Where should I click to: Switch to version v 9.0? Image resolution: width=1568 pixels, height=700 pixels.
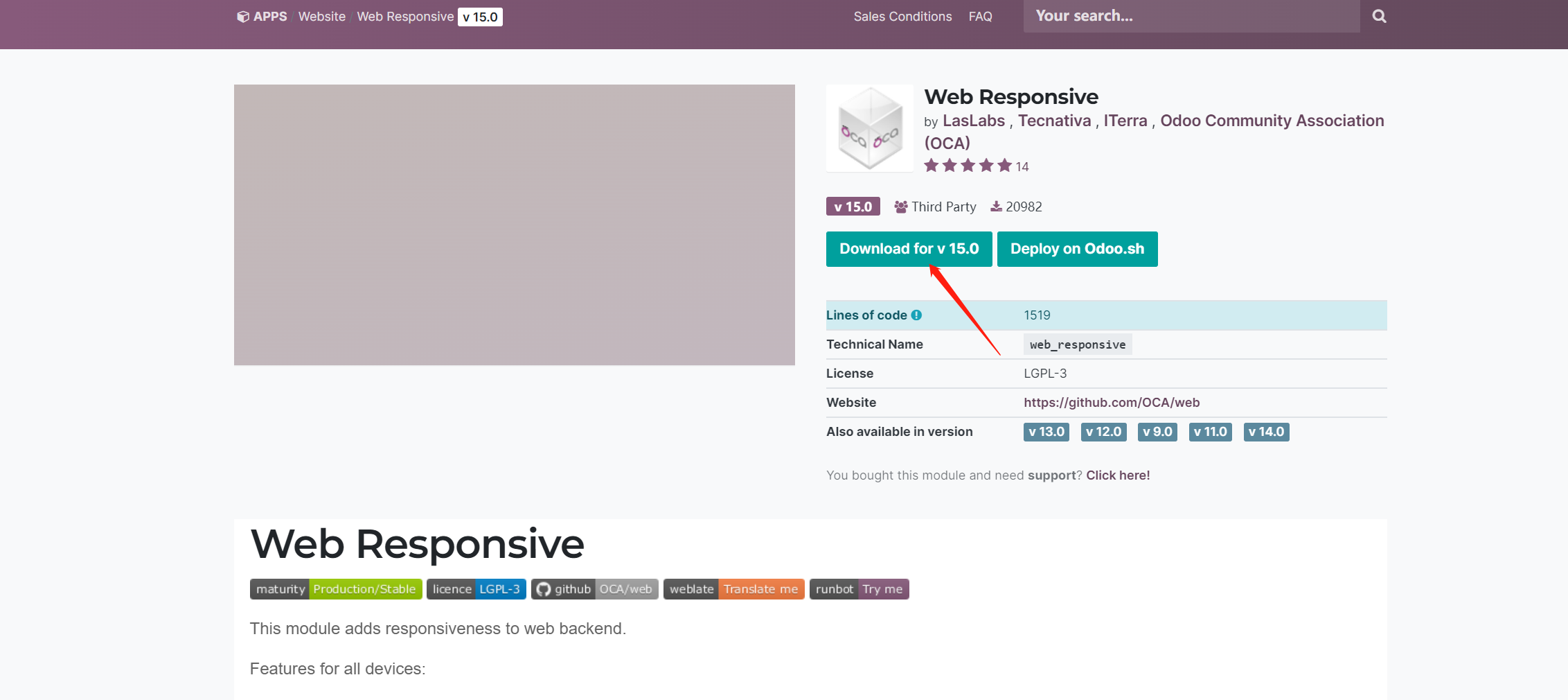click(1157, 432)
